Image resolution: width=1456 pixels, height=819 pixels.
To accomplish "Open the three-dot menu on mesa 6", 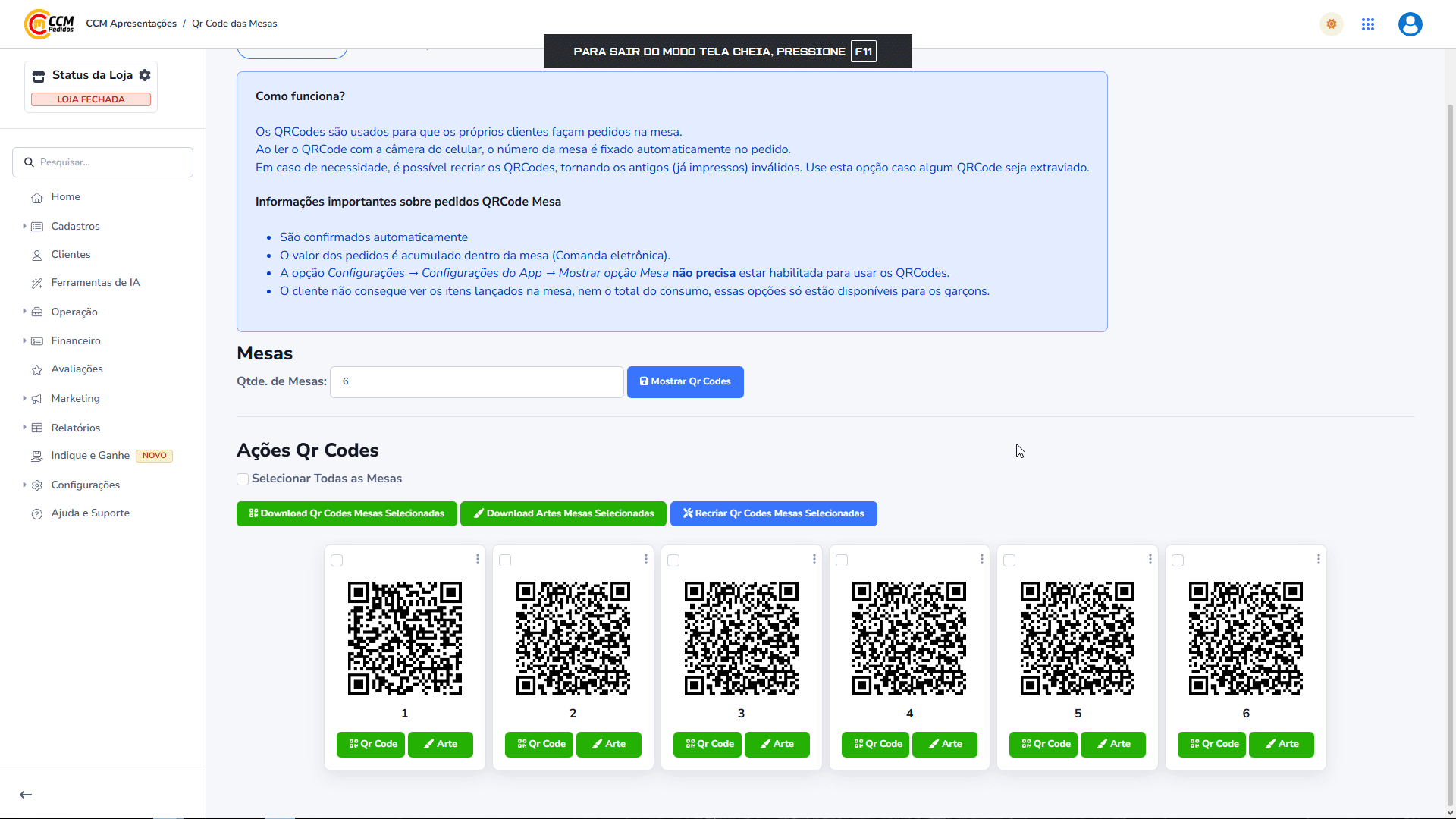I will (1319, 559).
